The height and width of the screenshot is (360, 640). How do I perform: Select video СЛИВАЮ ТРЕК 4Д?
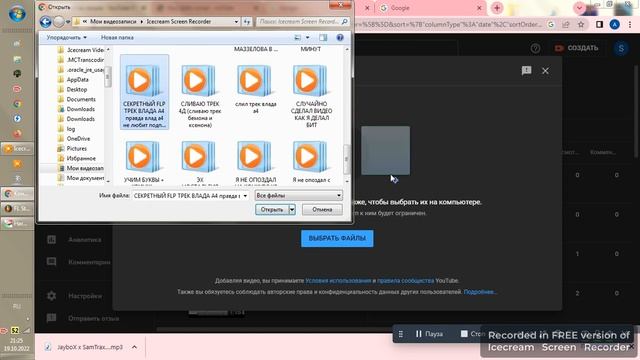click(x=200, y=96)
